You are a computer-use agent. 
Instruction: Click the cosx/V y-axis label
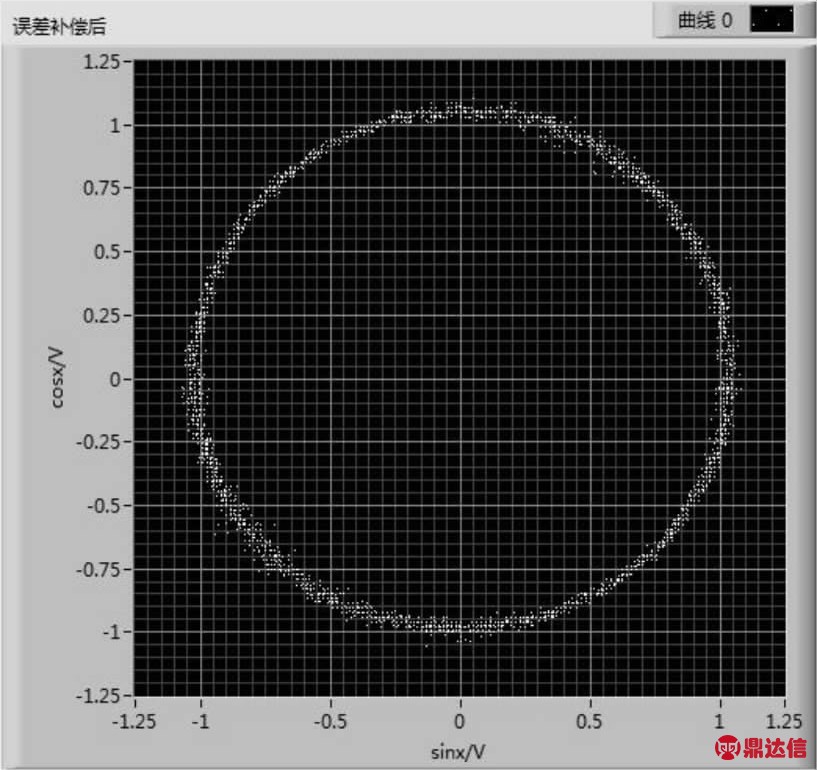click(57, 378)
